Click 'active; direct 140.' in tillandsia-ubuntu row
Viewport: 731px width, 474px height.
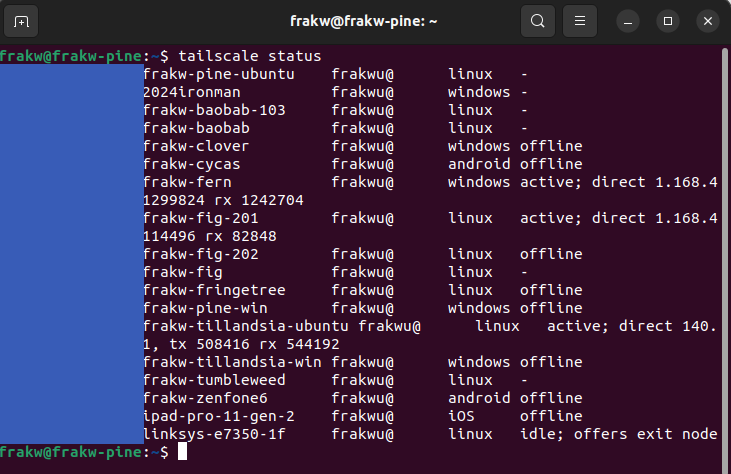click(632, 326)
